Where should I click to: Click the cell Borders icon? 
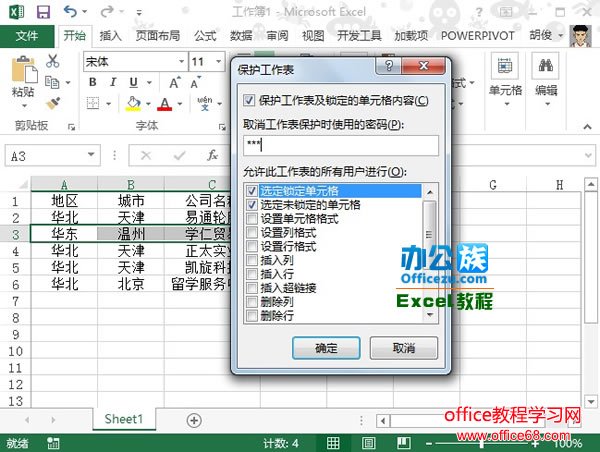pyautogui.click(x=93, y=103)
